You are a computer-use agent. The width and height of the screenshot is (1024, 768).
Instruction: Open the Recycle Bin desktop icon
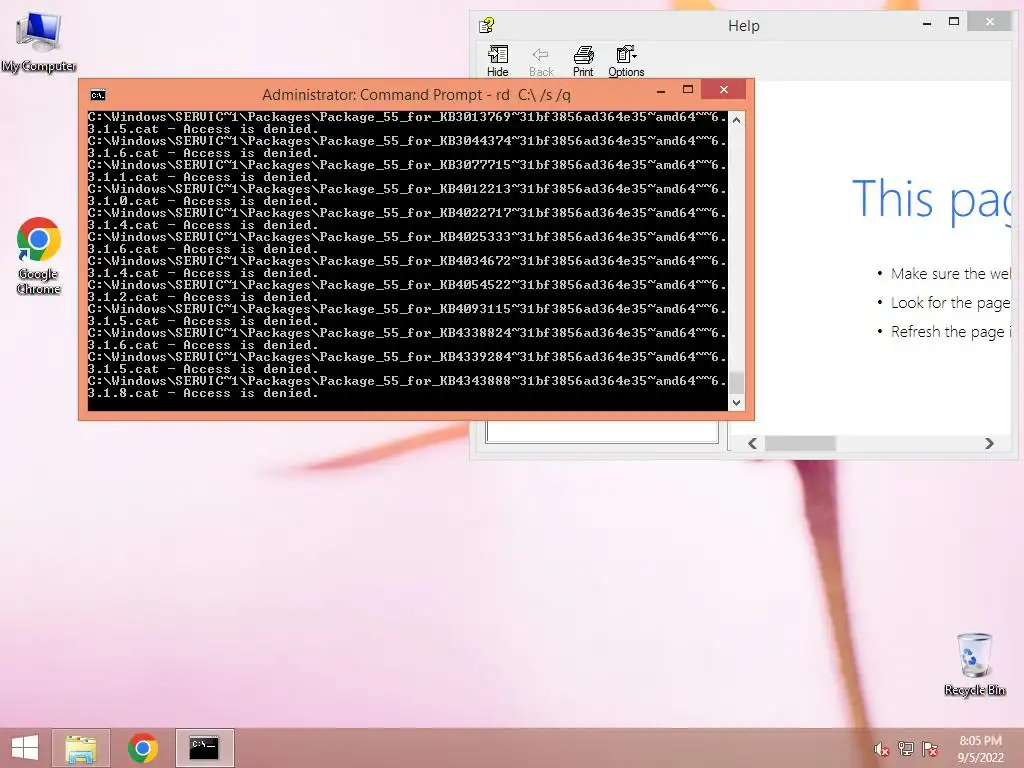click(974, 664)
